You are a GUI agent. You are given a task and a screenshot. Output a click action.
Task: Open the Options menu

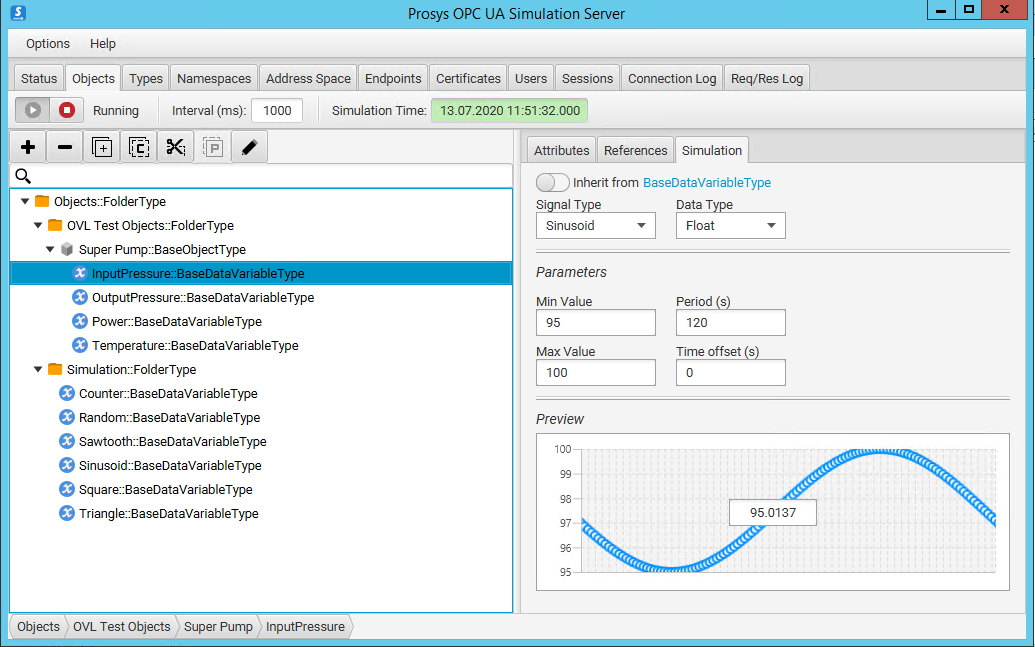pyautogui.click(x=48, y=44)
